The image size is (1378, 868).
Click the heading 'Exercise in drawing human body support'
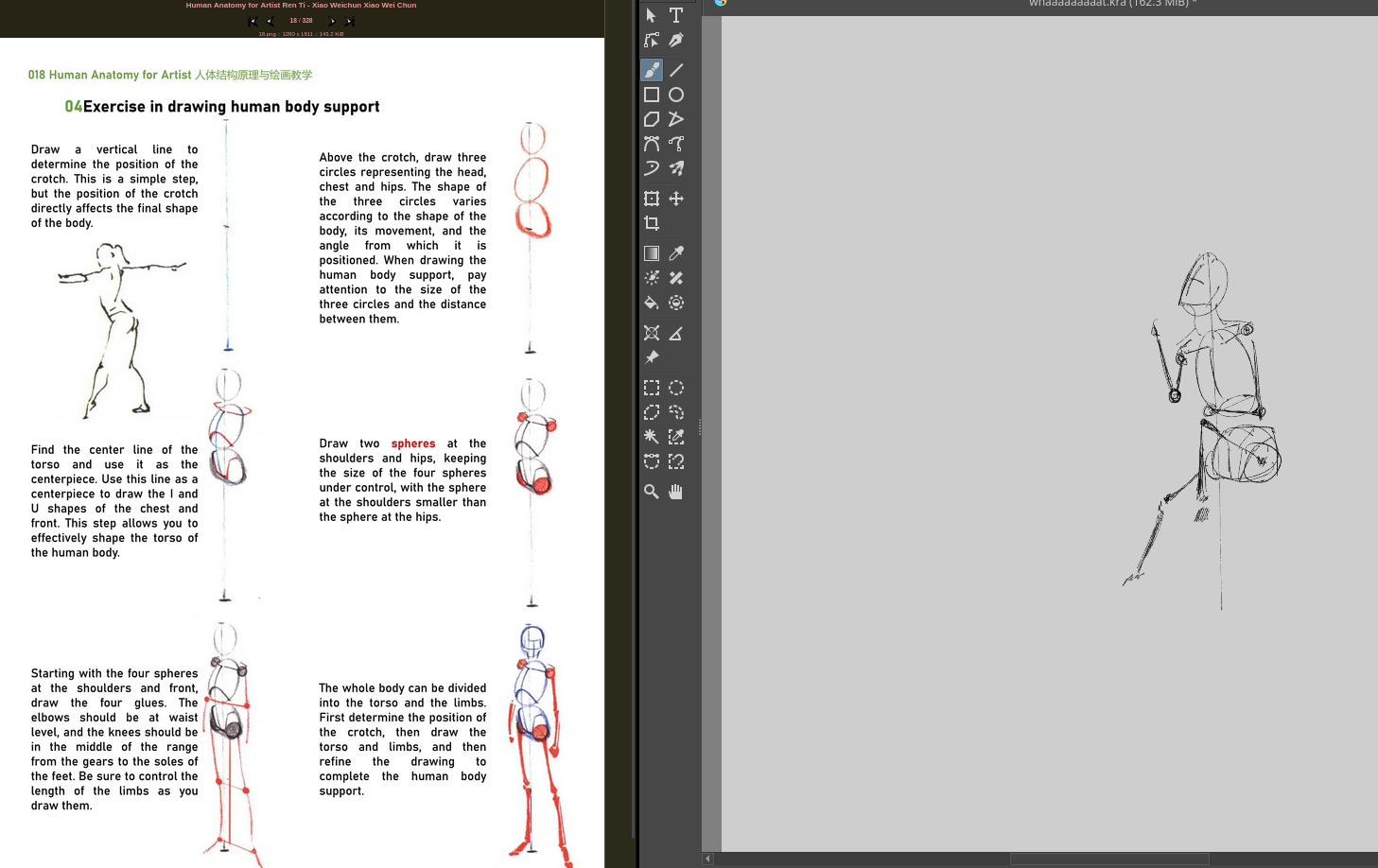point(231,107)
